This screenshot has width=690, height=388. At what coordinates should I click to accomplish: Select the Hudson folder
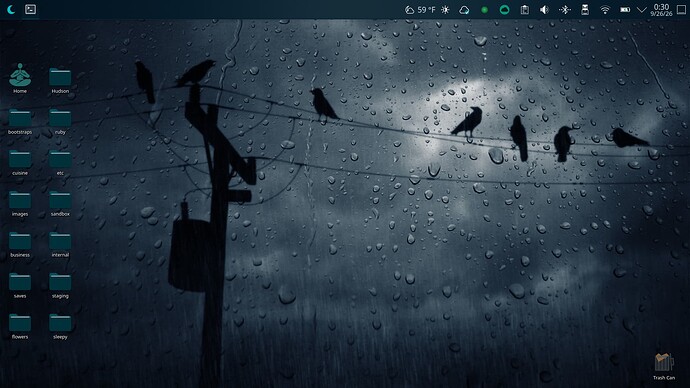(x=60, y=80)
